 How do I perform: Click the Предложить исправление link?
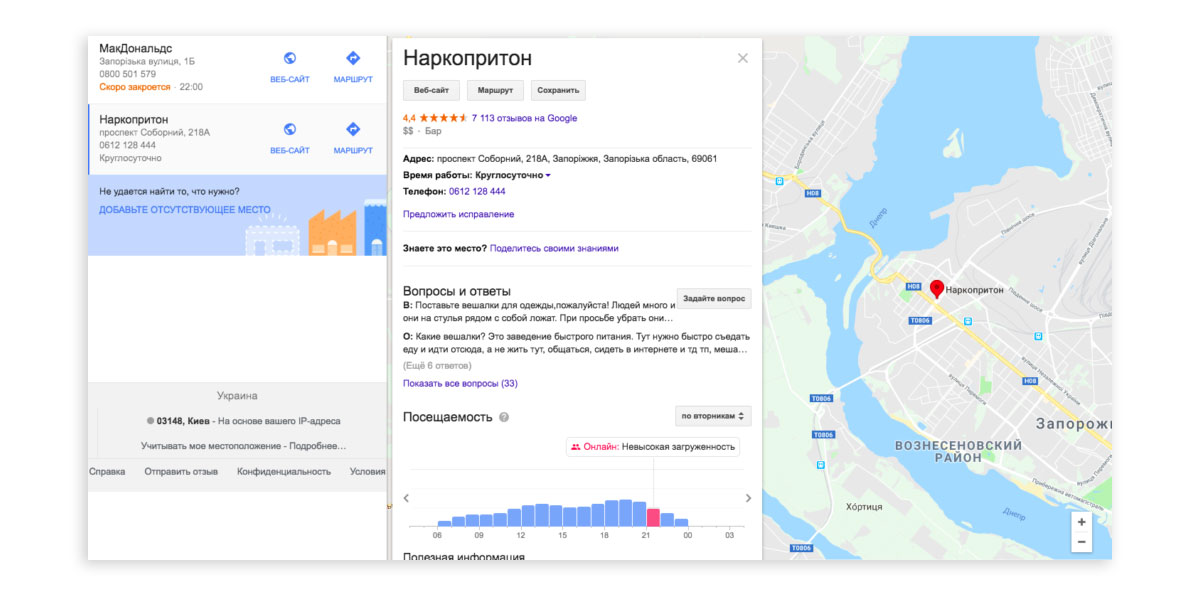458,214
